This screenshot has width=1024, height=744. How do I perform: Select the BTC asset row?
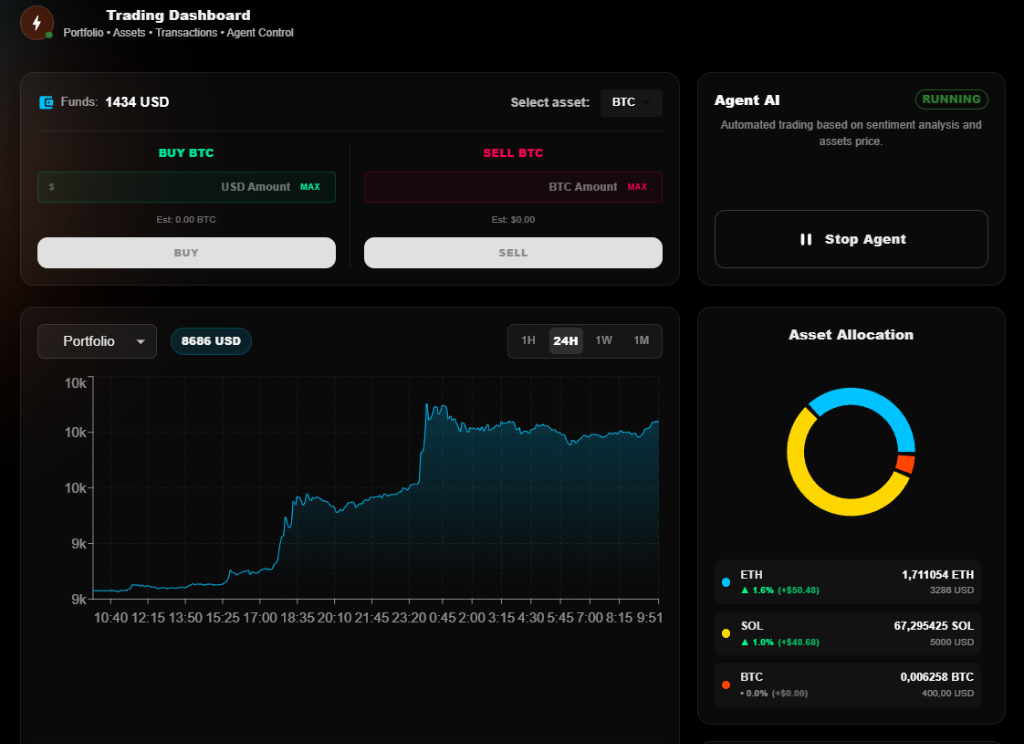848,685
